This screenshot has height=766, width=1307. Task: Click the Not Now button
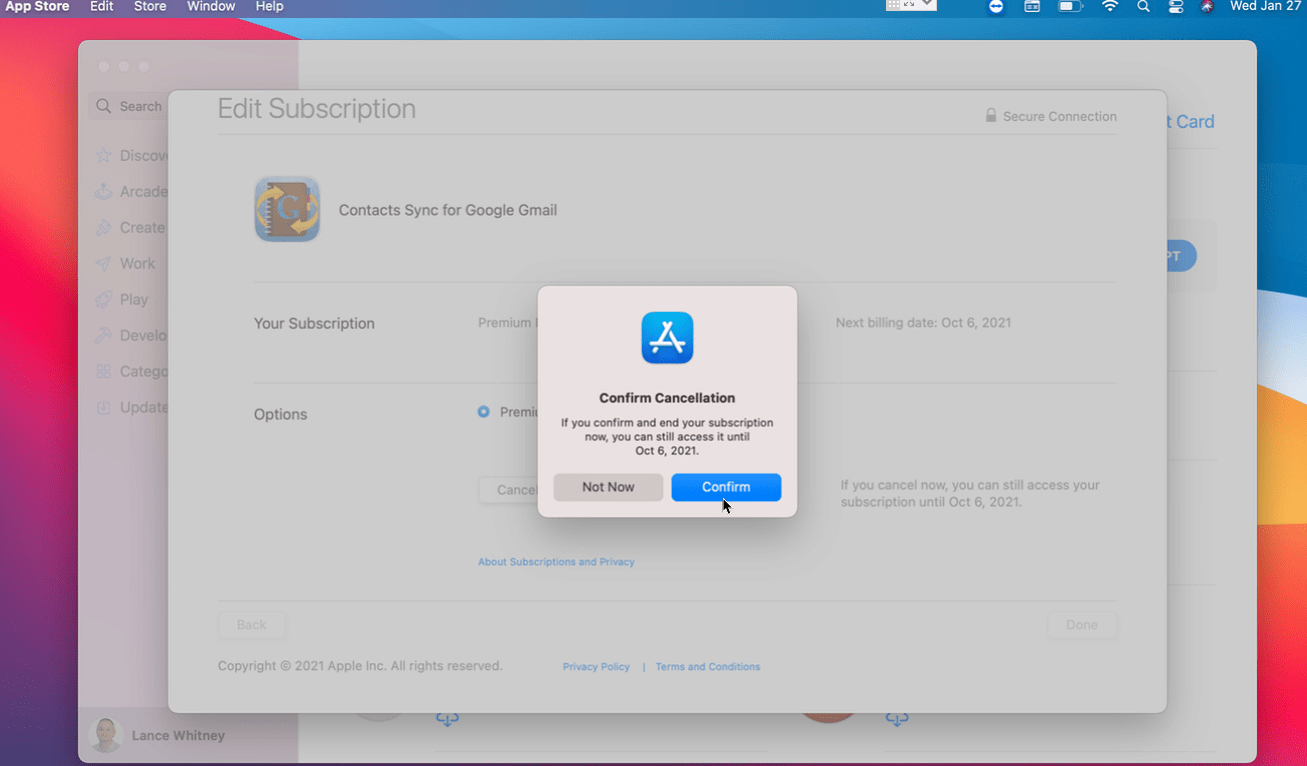click(x=608, y=487)
